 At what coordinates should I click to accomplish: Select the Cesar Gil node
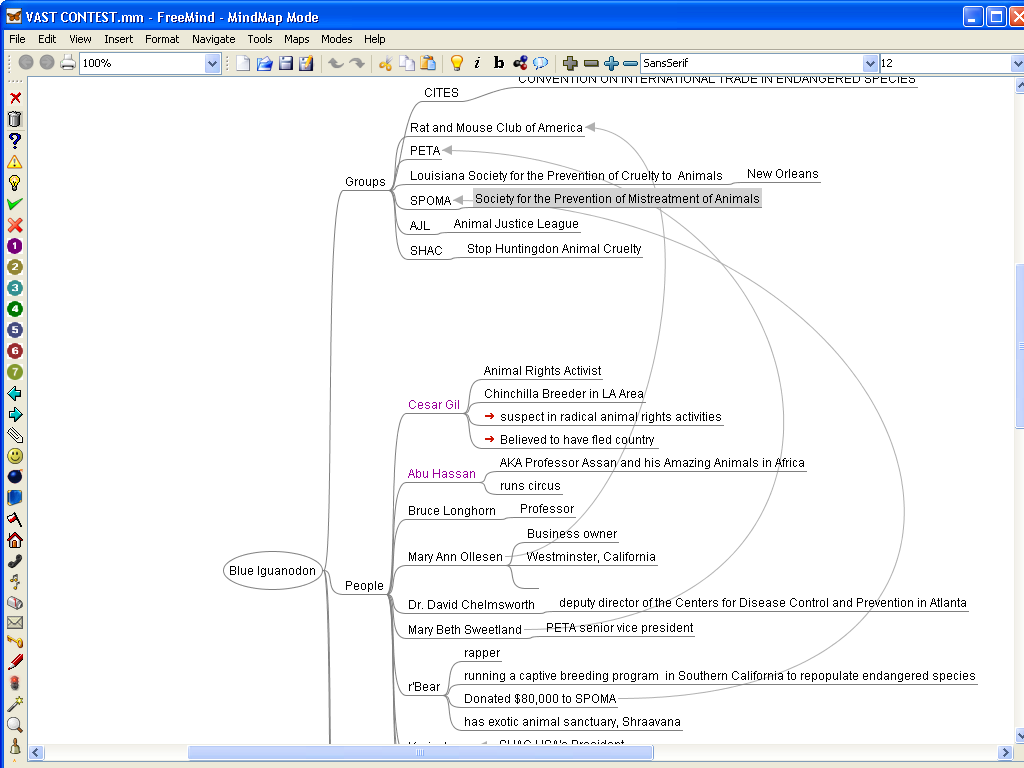[x=433, y=405]
